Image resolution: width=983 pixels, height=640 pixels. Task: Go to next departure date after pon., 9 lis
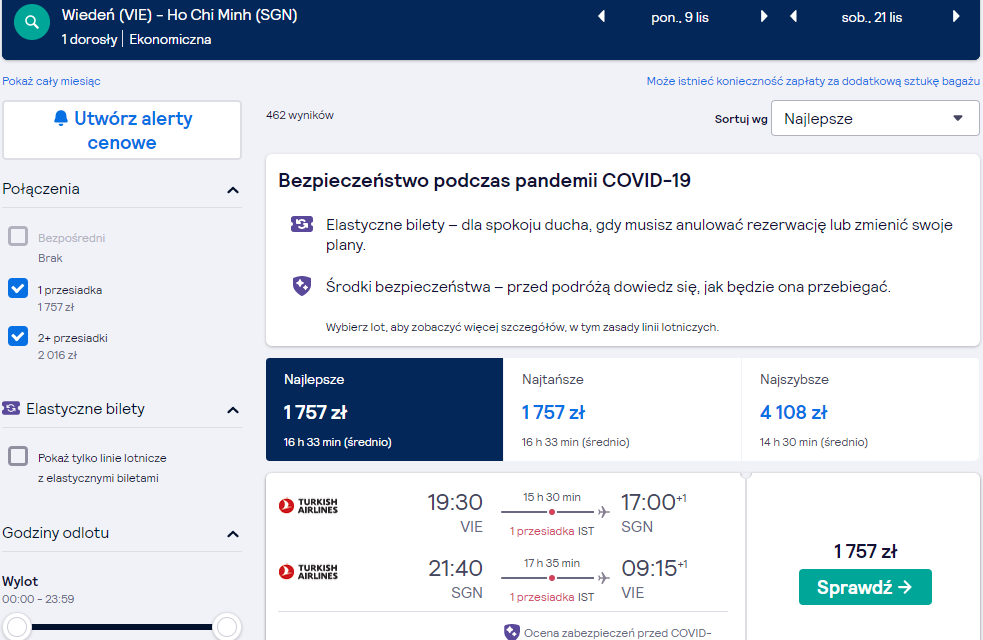coord(764,16)
